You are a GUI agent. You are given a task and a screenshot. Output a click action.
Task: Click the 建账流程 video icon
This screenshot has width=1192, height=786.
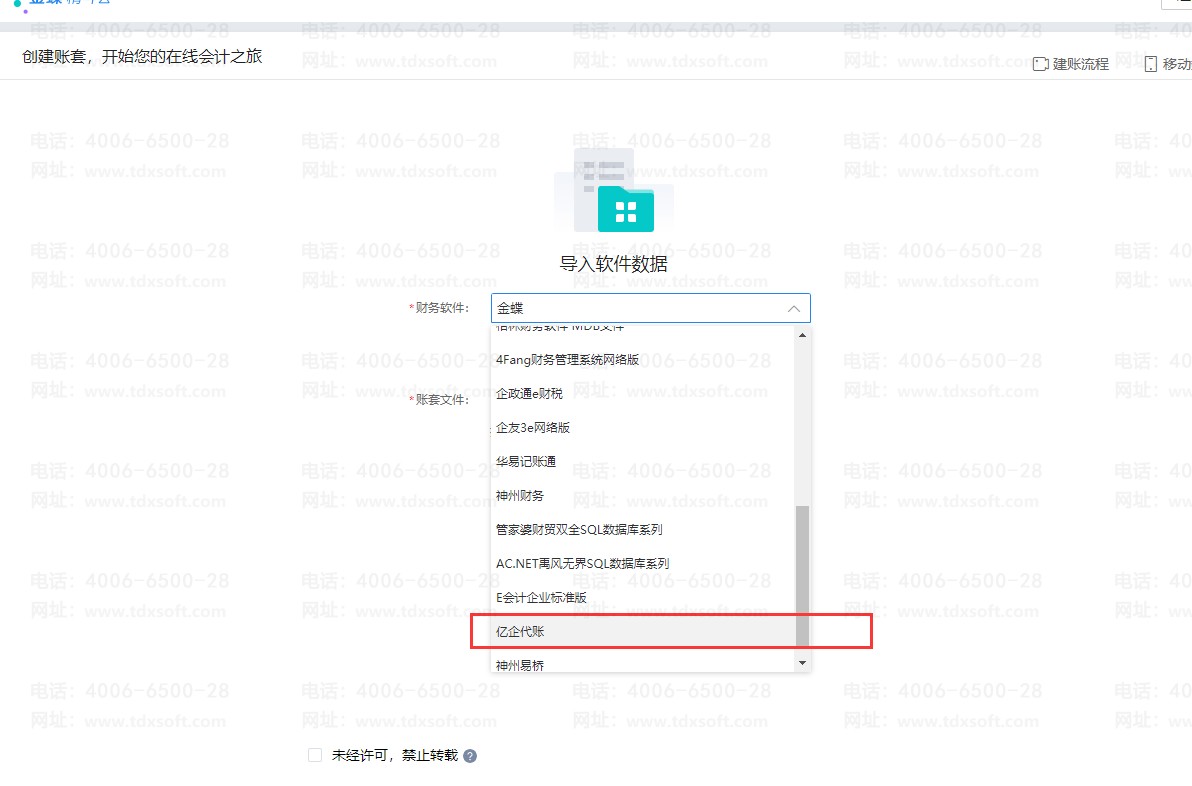tap(1040, 64)
